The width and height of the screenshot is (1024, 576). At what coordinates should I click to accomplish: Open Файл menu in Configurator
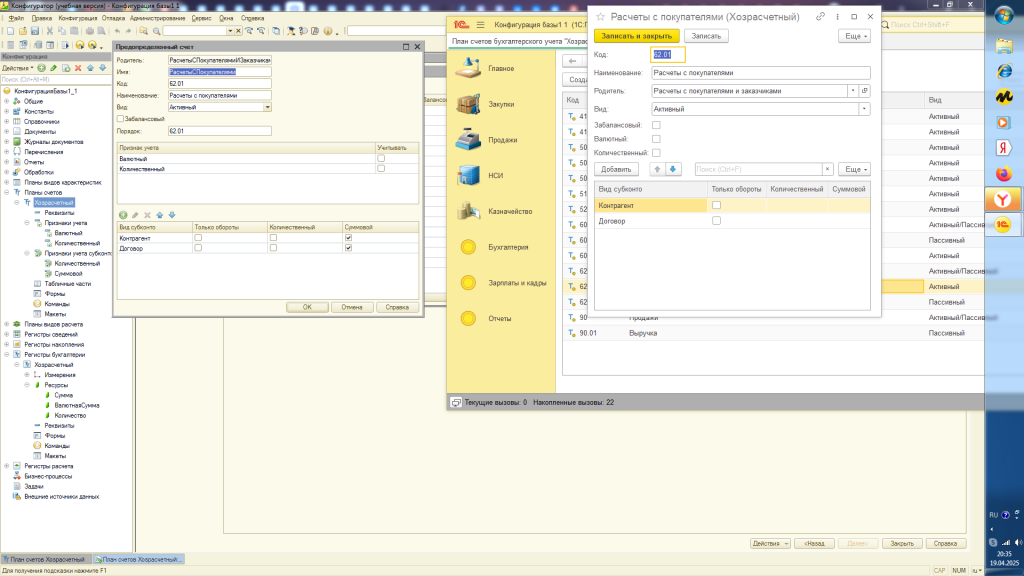(16, 18)
